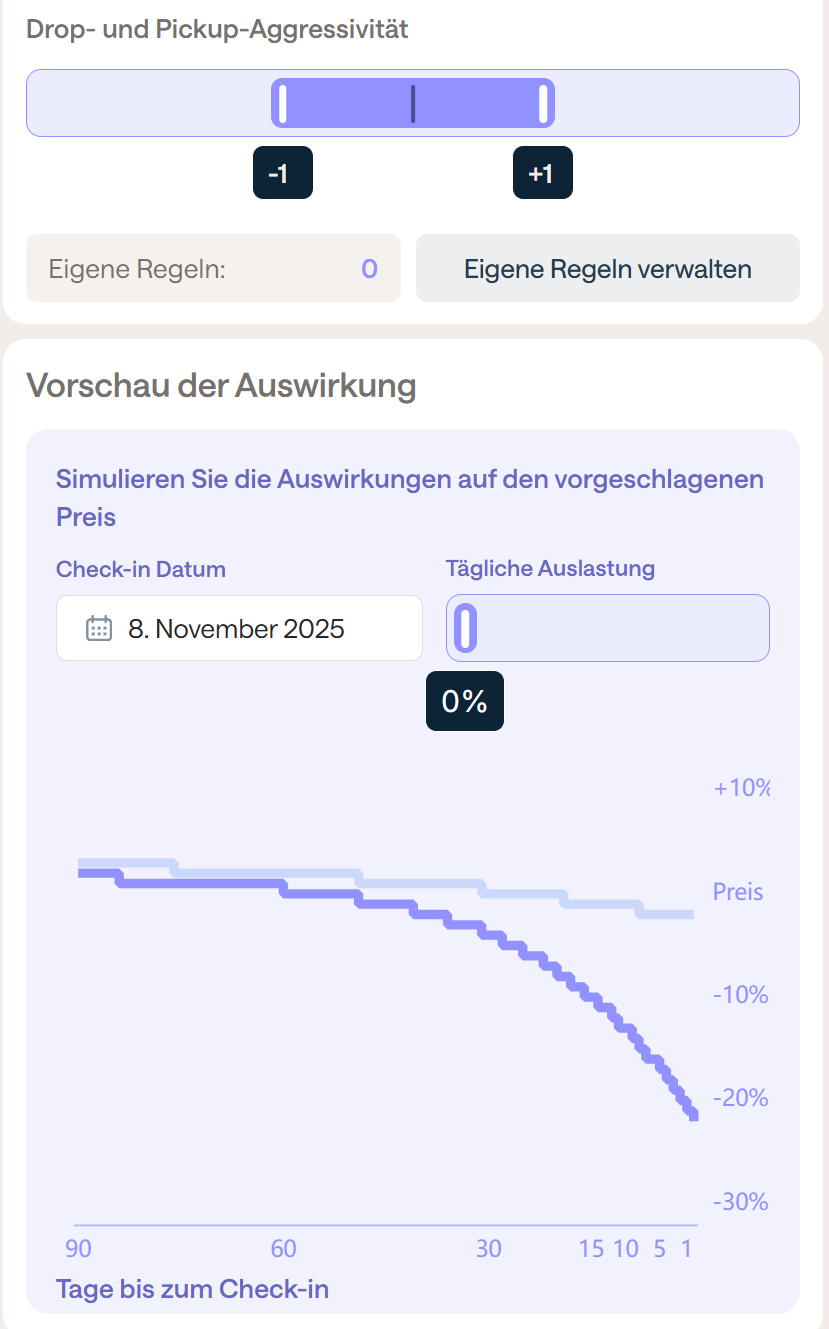Click the Vorschau der Auswirkung heading
Viewport: 829px width, 1329px height.
tap(221, 385)
